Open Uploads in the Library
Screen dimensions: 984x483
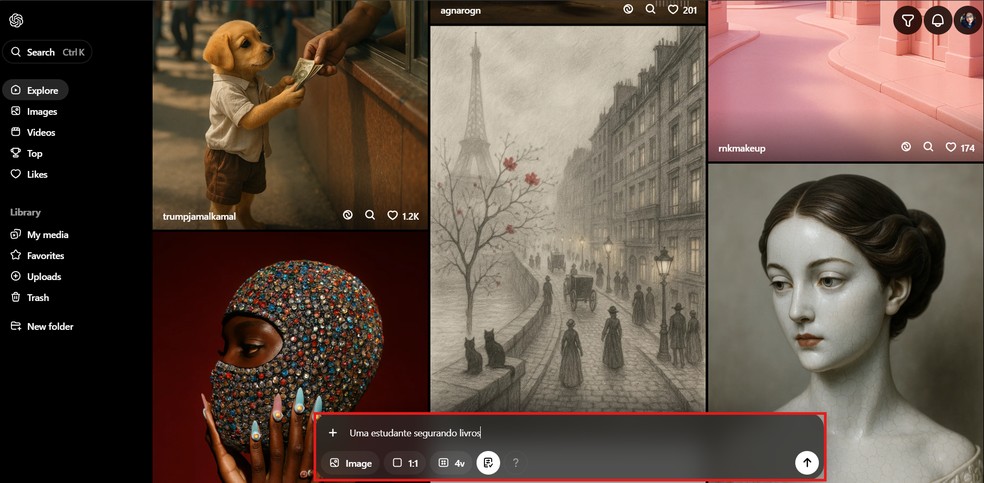click(36, 277)
